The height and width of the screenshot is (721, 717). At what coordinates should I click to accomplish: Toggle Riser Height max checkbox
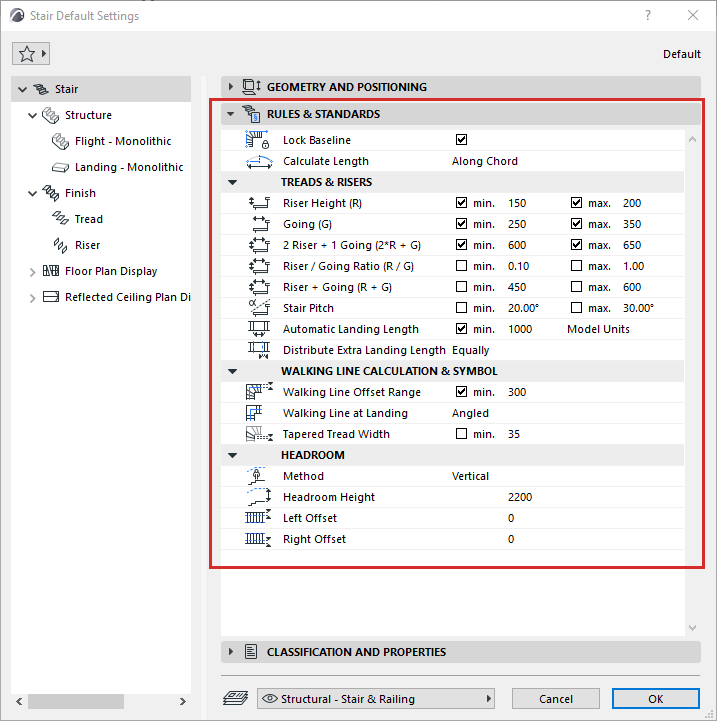click(x=576, y=203)
